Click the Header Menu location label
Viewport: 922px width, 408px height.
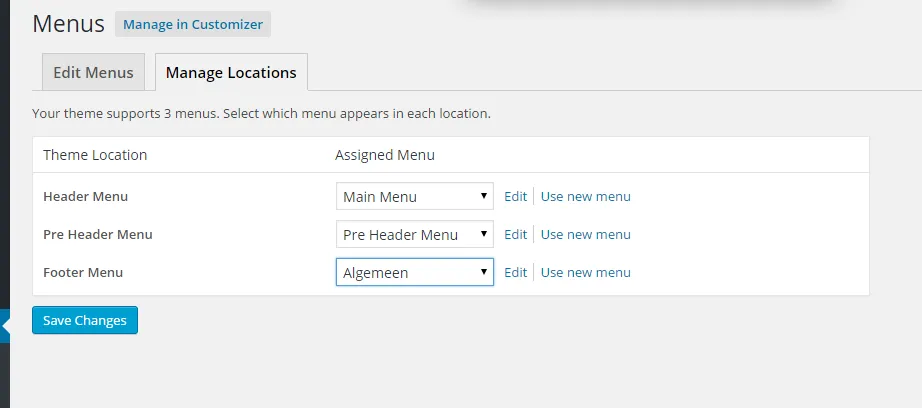coord(85,196)
